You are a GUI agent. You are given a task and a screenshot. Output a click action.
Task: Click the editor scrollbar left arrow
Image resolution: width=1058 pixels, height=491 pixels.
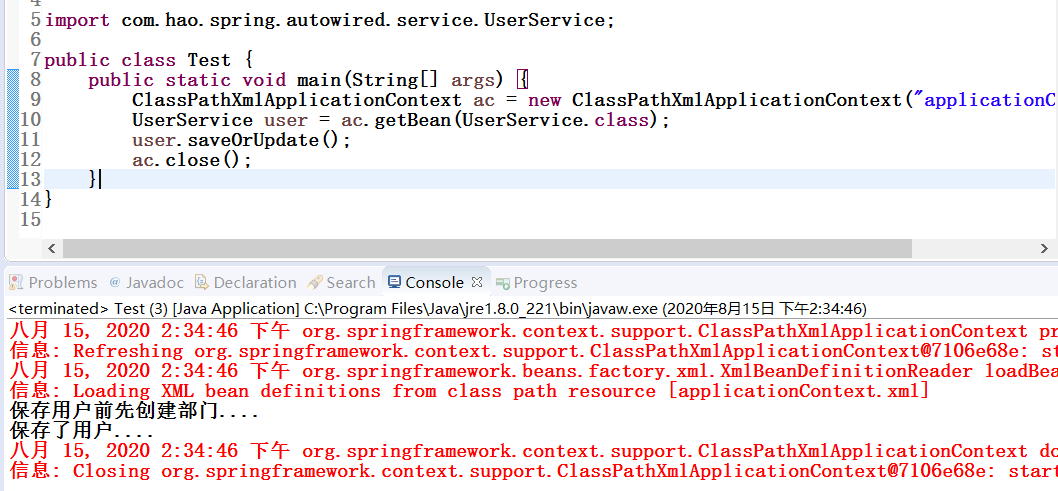coord(51,249)
